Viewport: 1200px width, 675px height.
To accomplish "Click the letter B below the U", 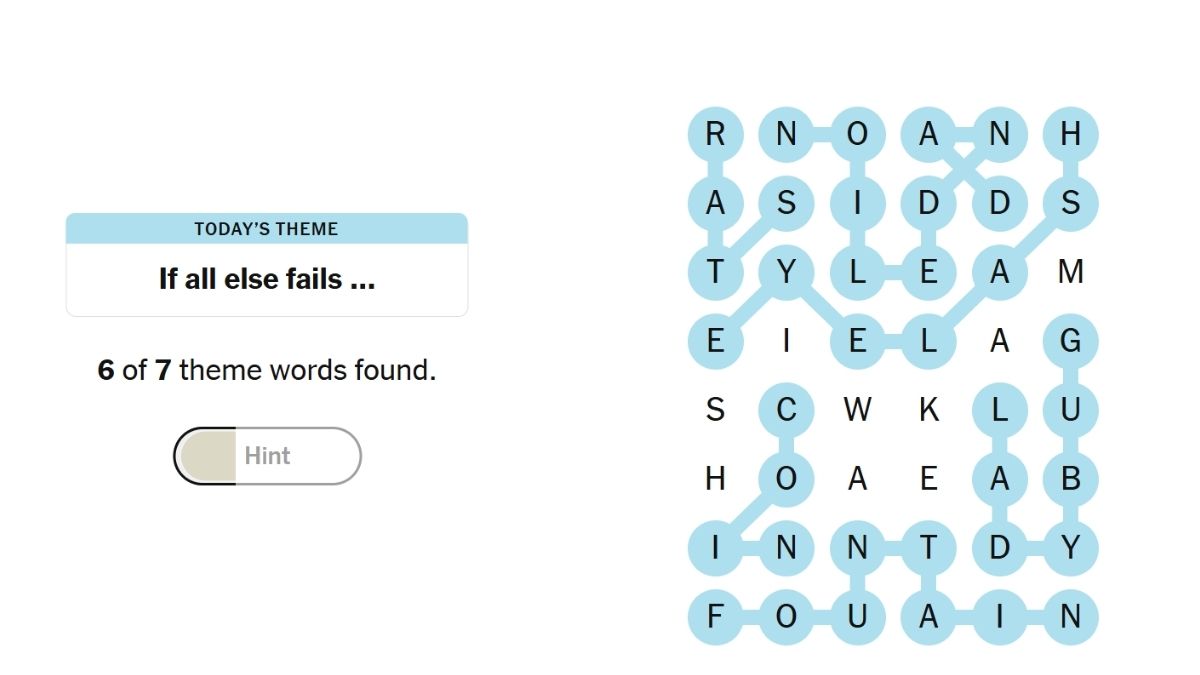I will pyautogui.click(x=1071, y=478).
